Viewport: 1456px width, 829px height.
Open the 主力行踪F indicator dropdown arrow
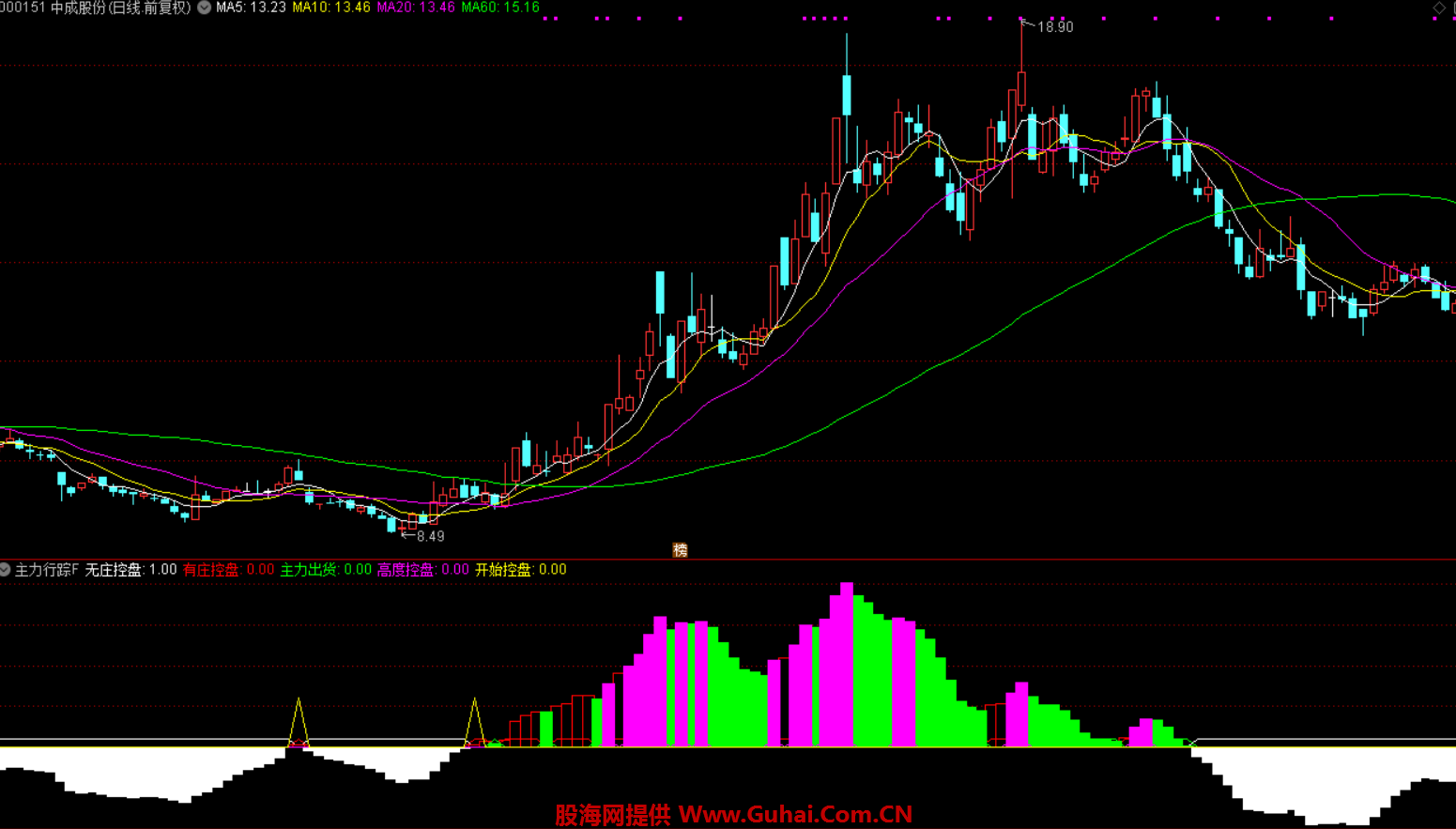coord(6,570)
